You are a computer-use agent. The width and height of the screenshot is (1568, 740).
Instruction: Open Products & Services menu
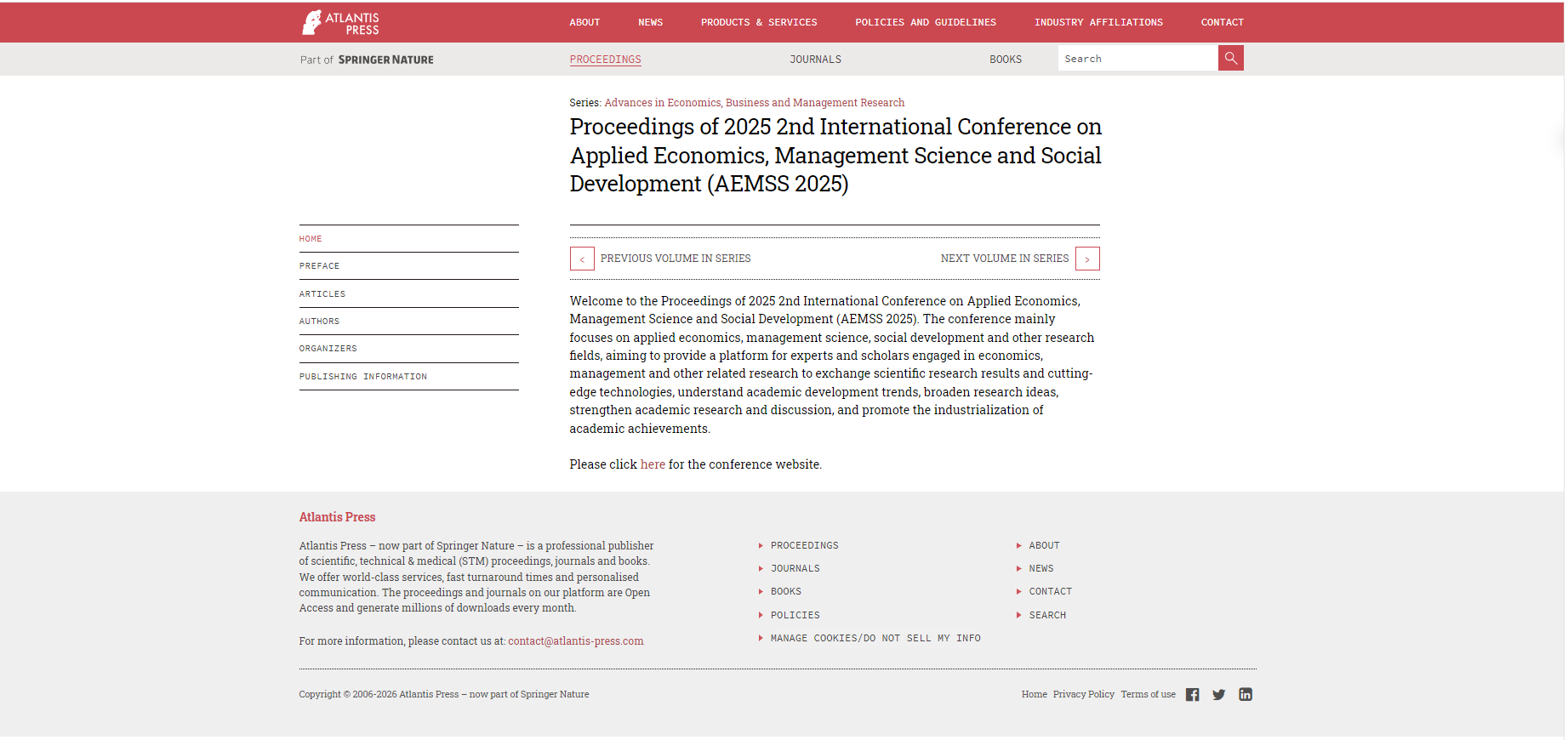pos(758,22)
